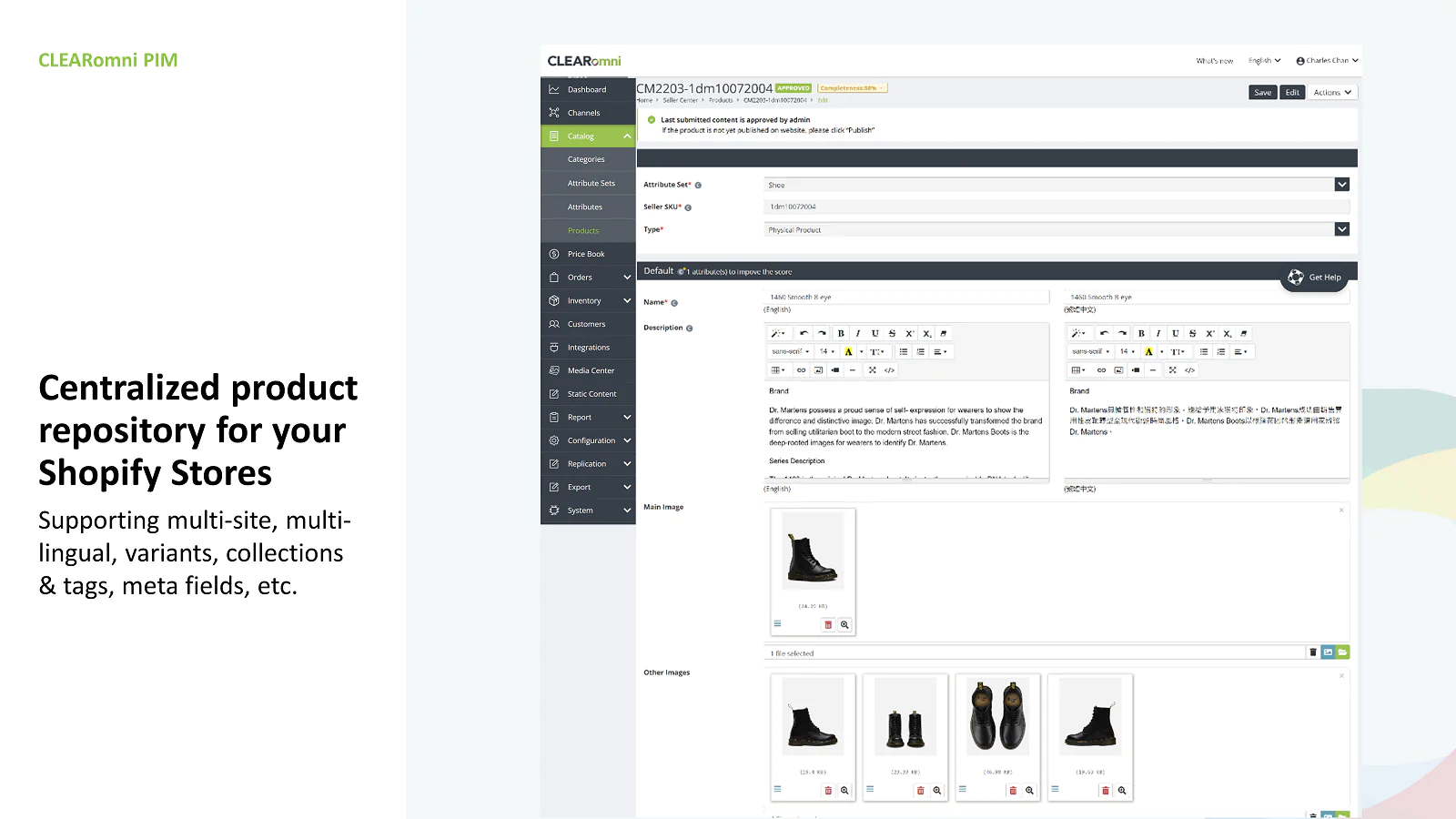Toggle subscript in English description editor
Screen dimensions: 1456x819
coord(926,333)
